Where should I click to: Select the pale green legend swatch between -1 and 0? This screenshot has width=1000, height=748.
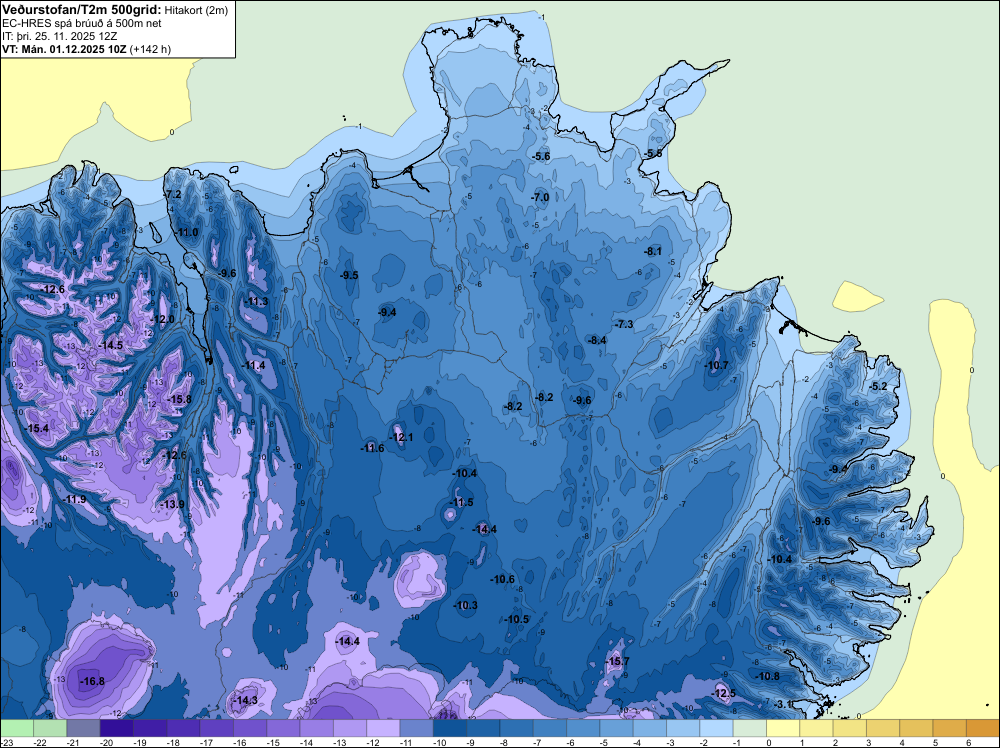[x=749, y=728]
